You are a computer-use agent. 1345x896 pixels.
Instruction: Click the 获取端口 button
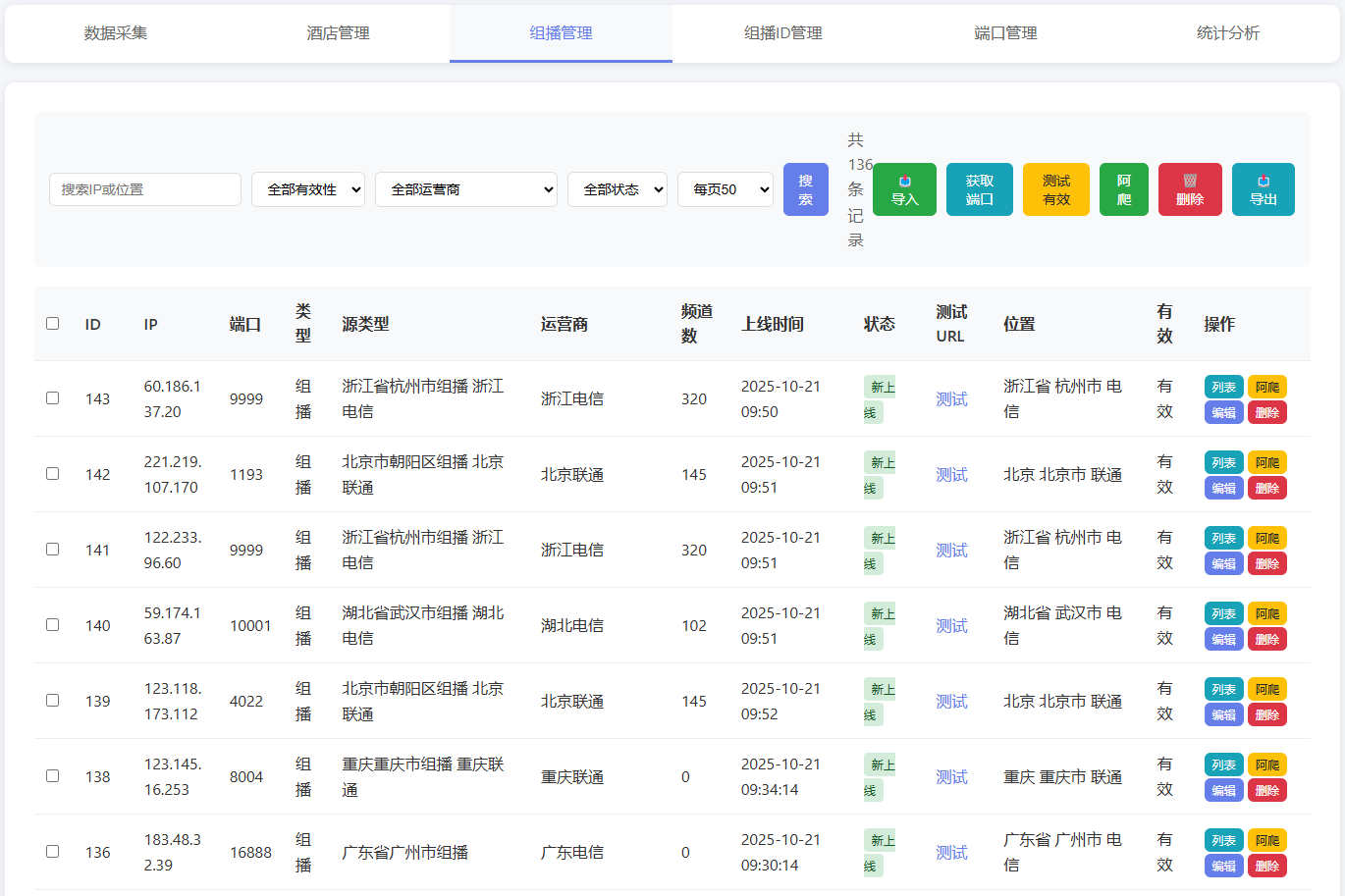(x=979, y=189)
